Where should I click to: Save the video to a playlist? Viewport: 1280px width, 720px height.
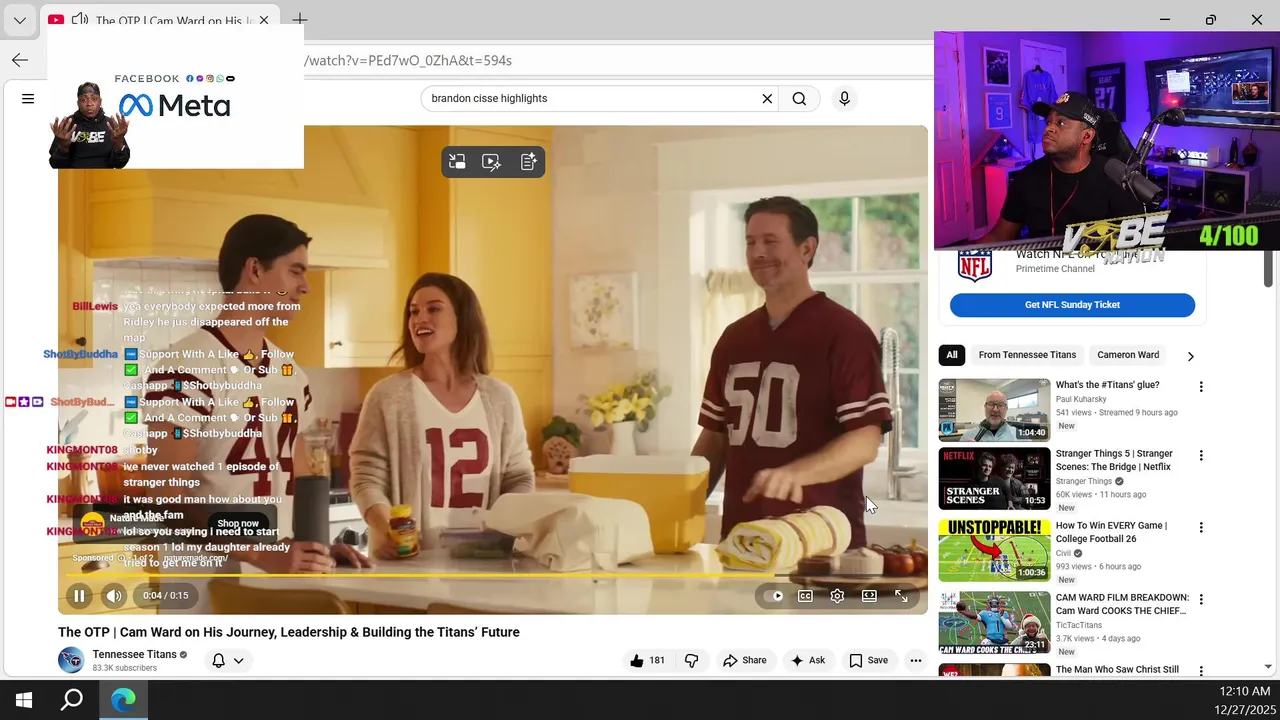click(868, 660)
